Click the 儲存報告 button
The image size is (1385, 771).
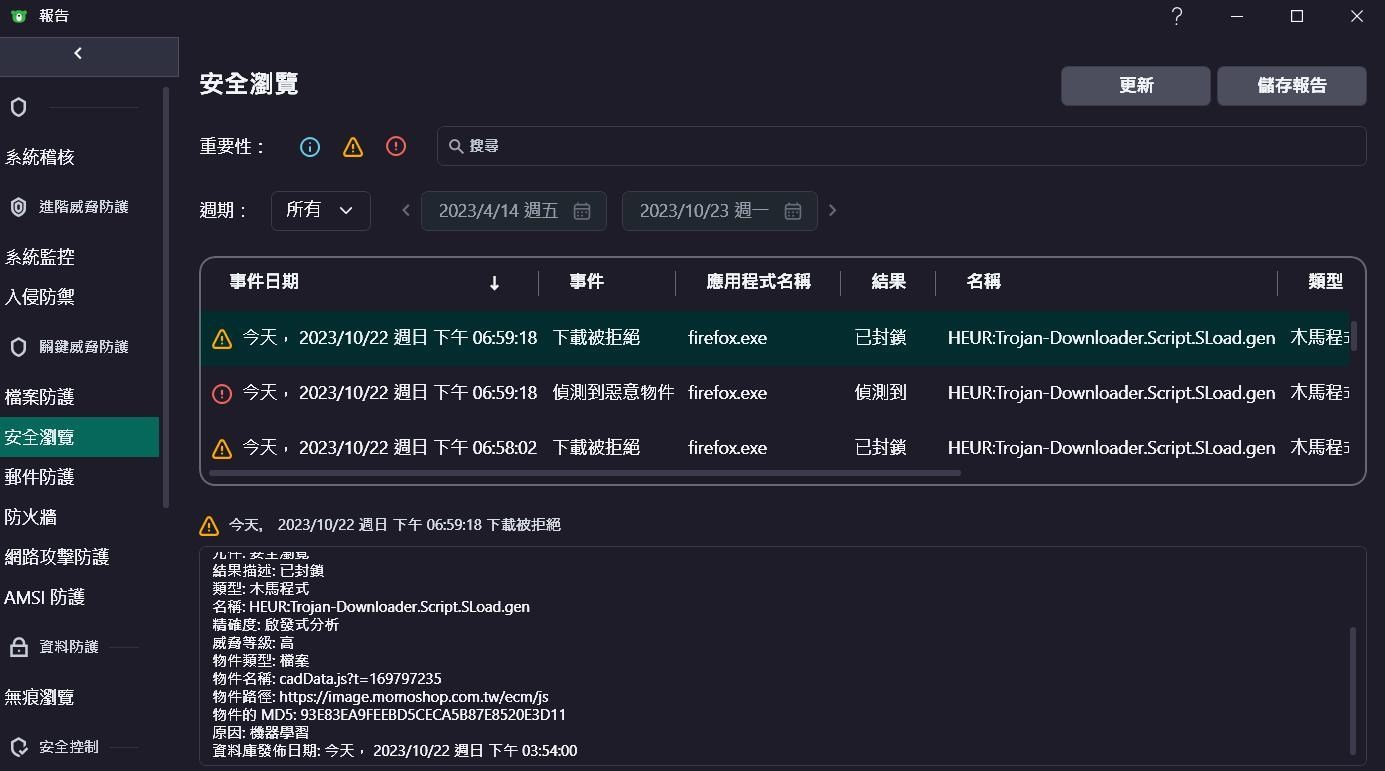pos(1292,86)
